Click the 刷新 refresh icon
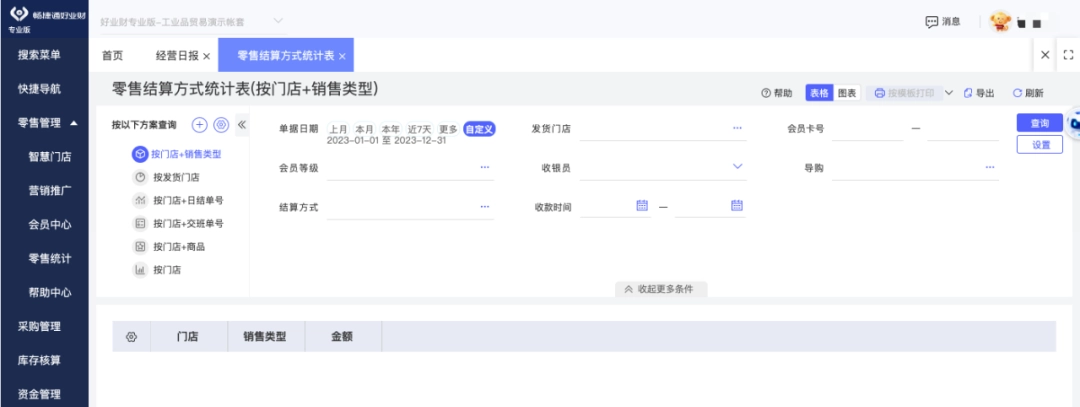1080x407 pixels. coord(1017,93)
